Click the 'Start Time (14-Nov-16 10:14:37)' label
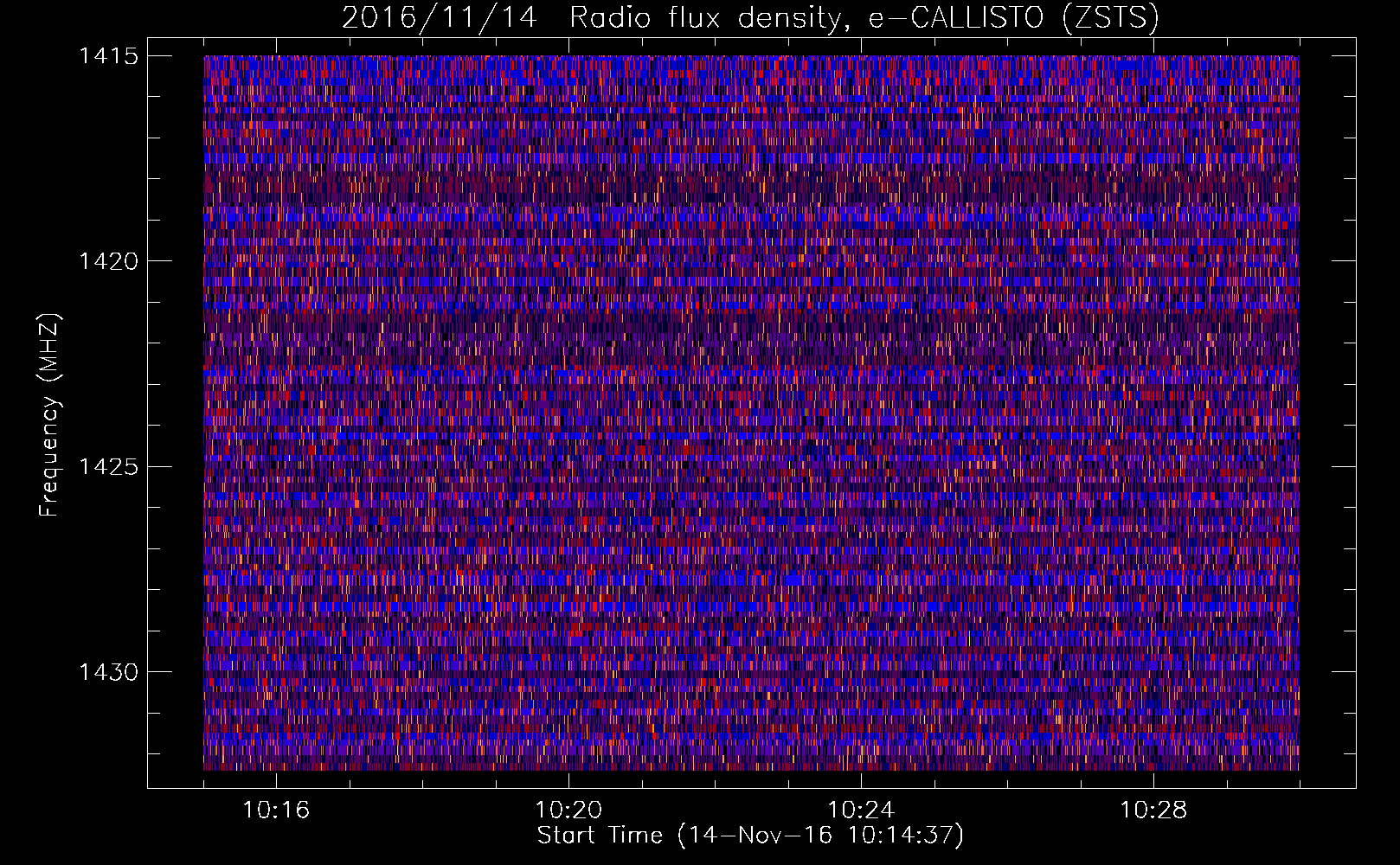 pyautogui.click(x=750, y=836)
